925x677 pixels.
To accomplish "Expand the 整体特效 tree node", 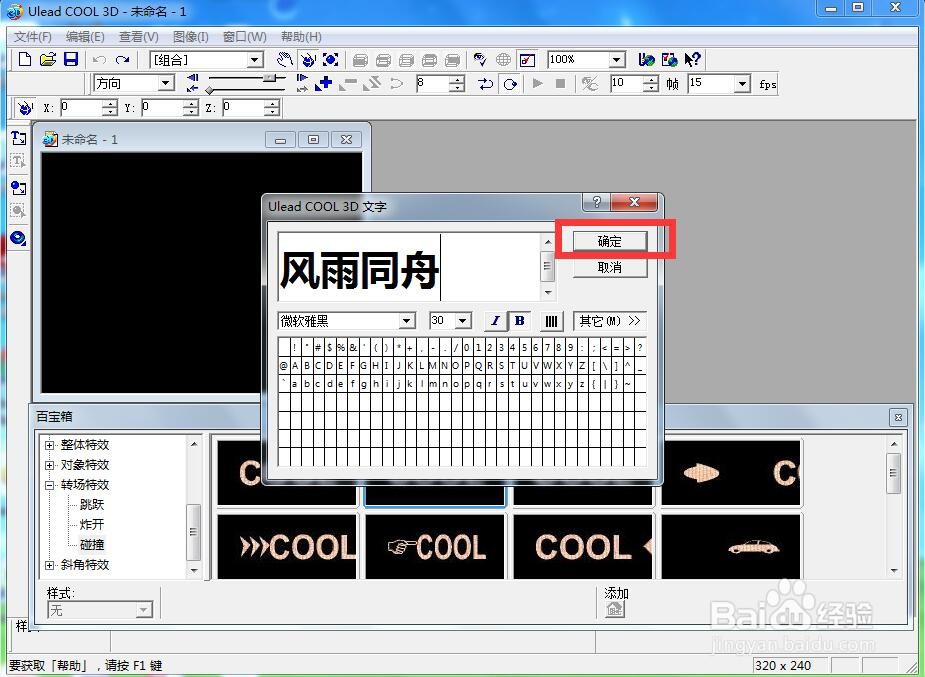I will (50, 445).
